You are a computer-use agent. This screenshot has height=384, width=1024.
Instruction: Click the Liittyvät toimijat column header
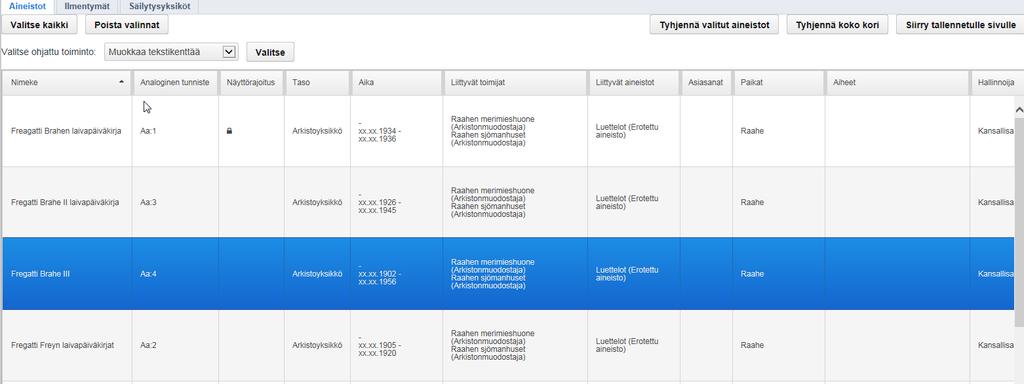tap(515, 83)
